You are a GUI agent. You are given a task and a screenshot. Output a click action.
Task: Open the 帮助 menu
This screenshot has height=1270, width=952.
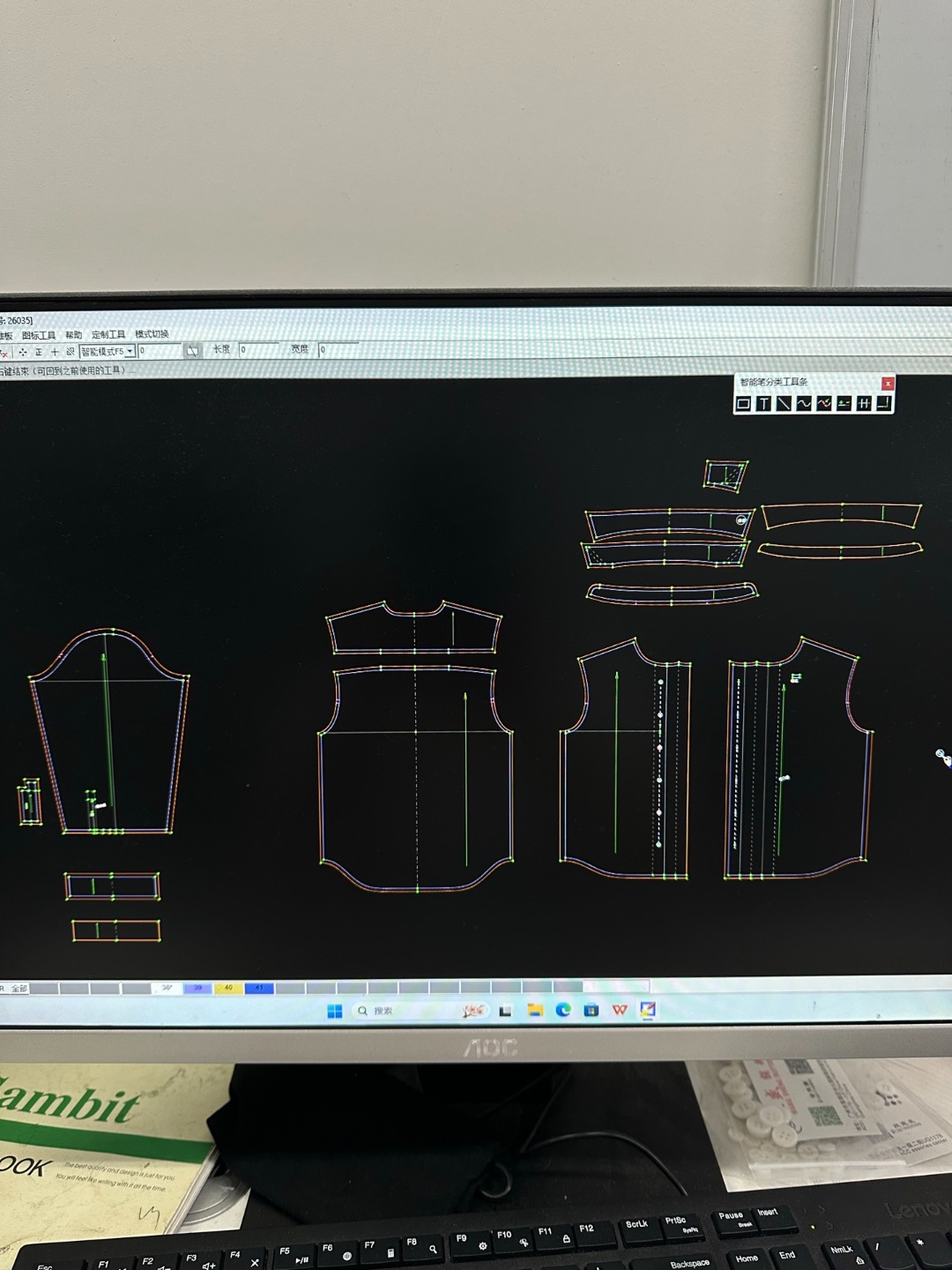coord(73,335)
